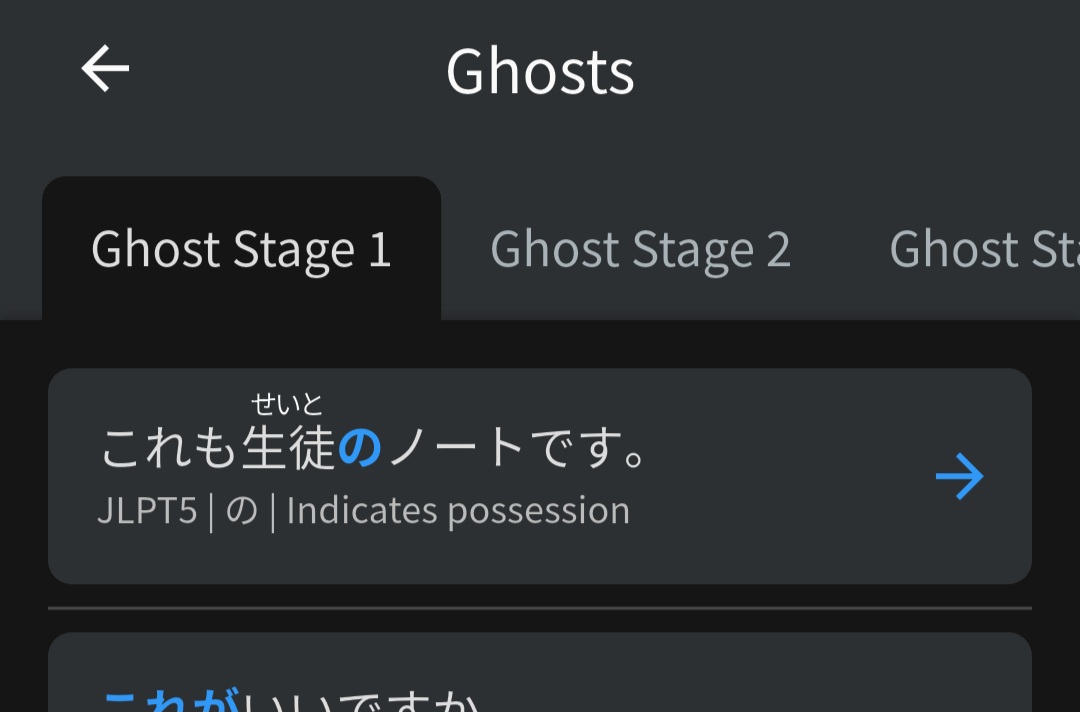Click the Ghosts page title

click(540, 71)
